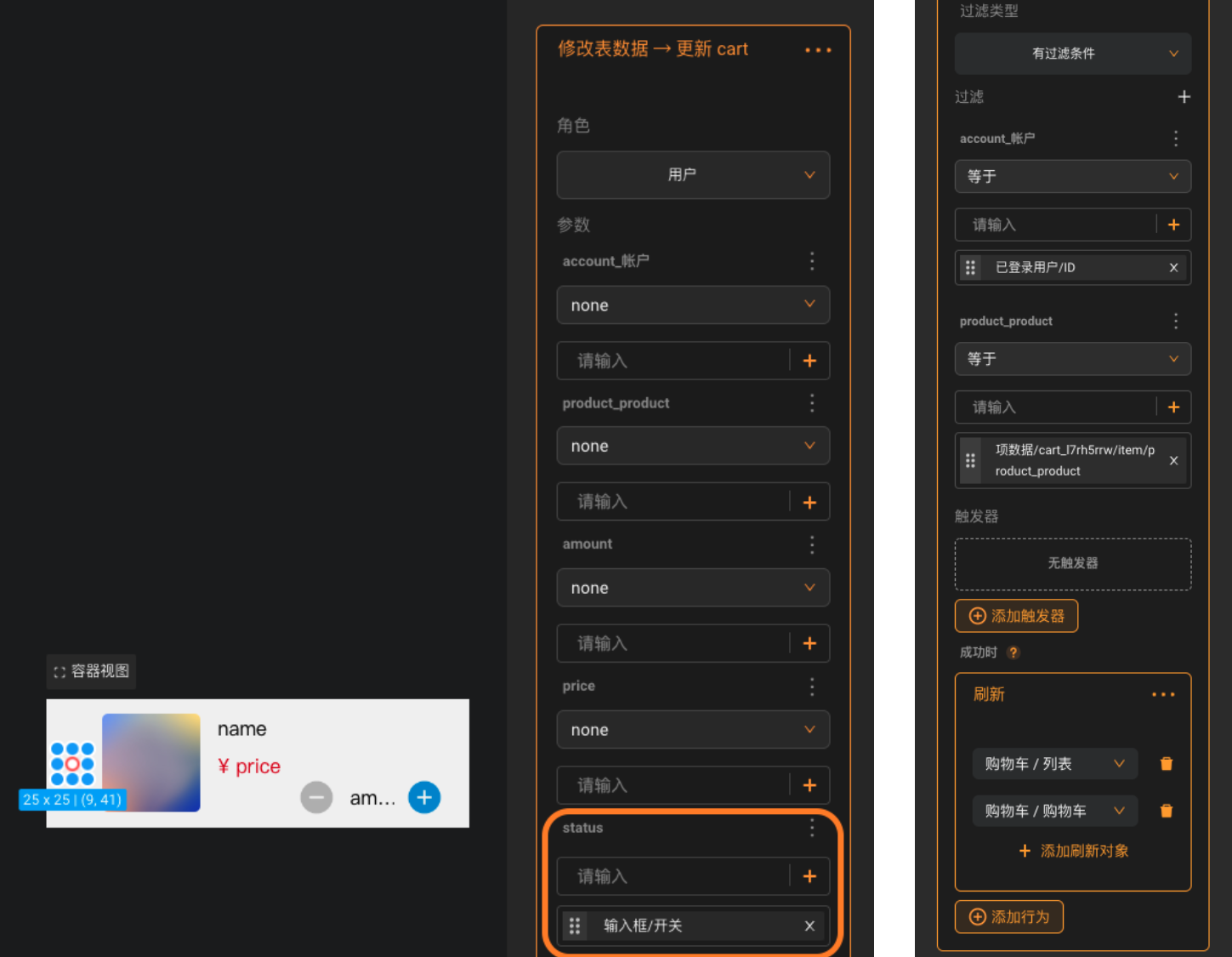This screenshot has width=1232, height=957.
Task: Select the ¥ price text in canvas
Action: [x=249, y=766]
